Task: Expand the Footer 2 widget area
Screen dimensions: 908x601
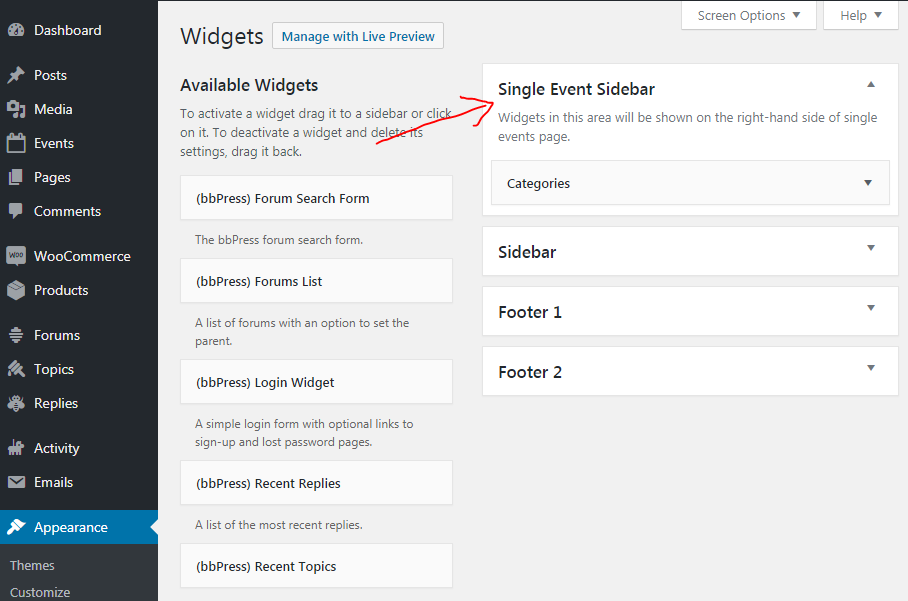Action: [x=870, y=368]
